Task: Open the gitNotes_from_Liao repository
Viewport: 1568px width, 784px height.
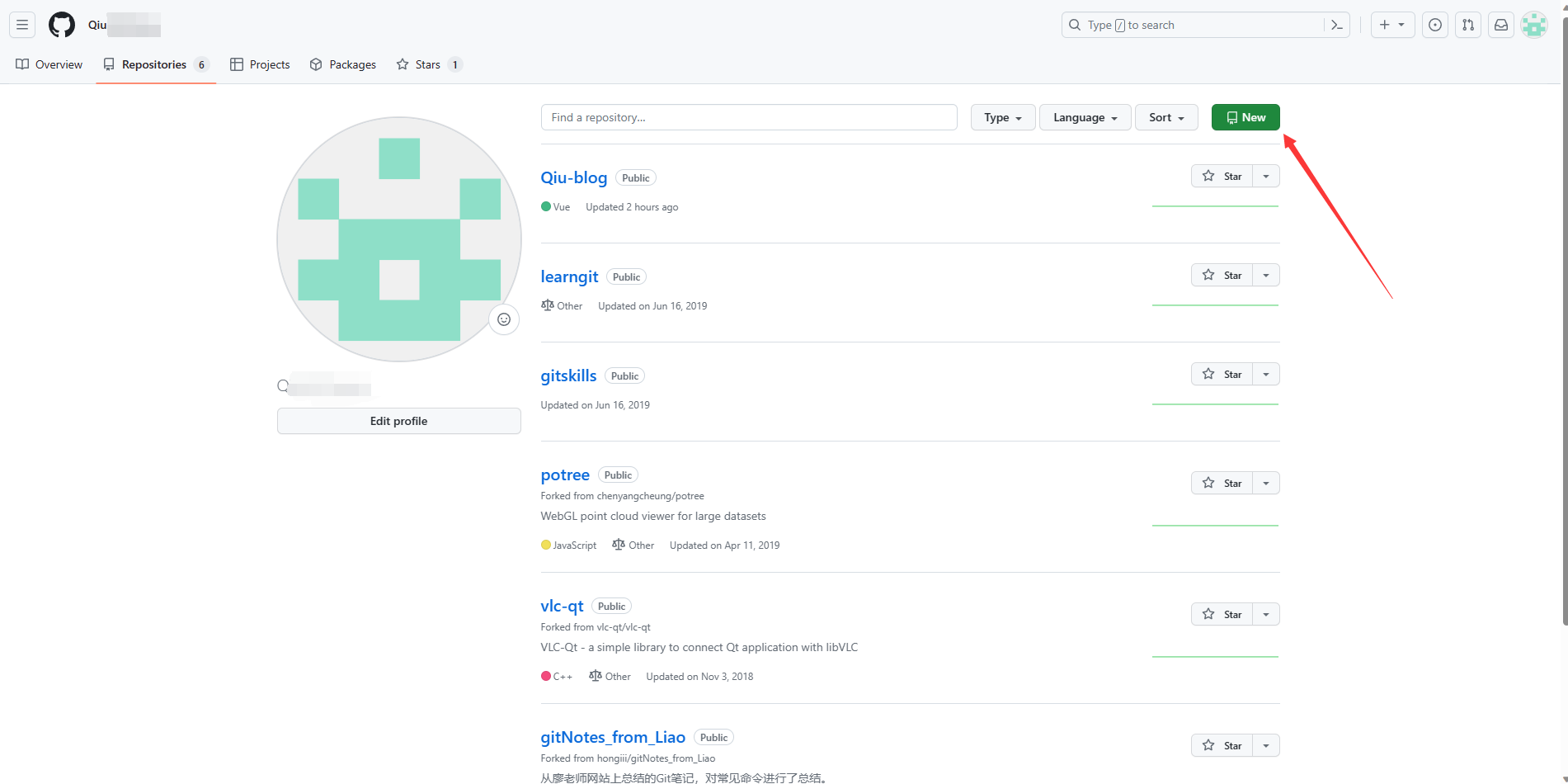Action: tap(613, 737)
